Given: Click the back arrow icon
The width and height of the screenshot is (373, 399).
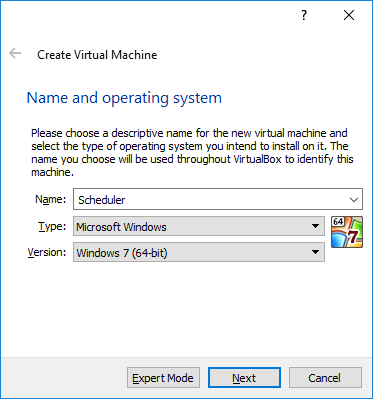Looking at the screenshot, I should (15, 53).
